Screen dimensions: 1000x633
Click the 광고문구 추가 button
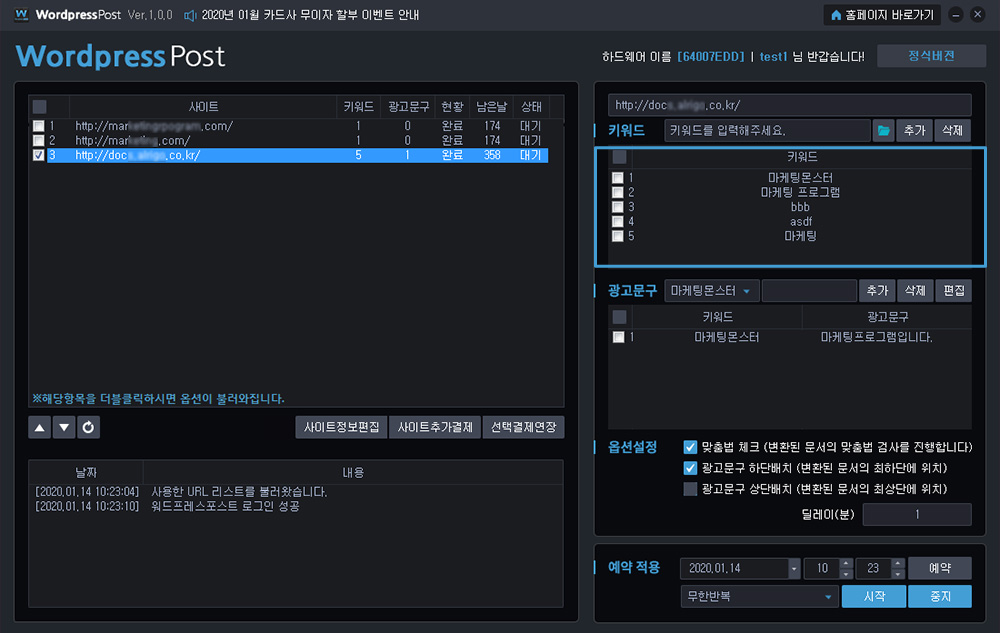tap(878, 291)
